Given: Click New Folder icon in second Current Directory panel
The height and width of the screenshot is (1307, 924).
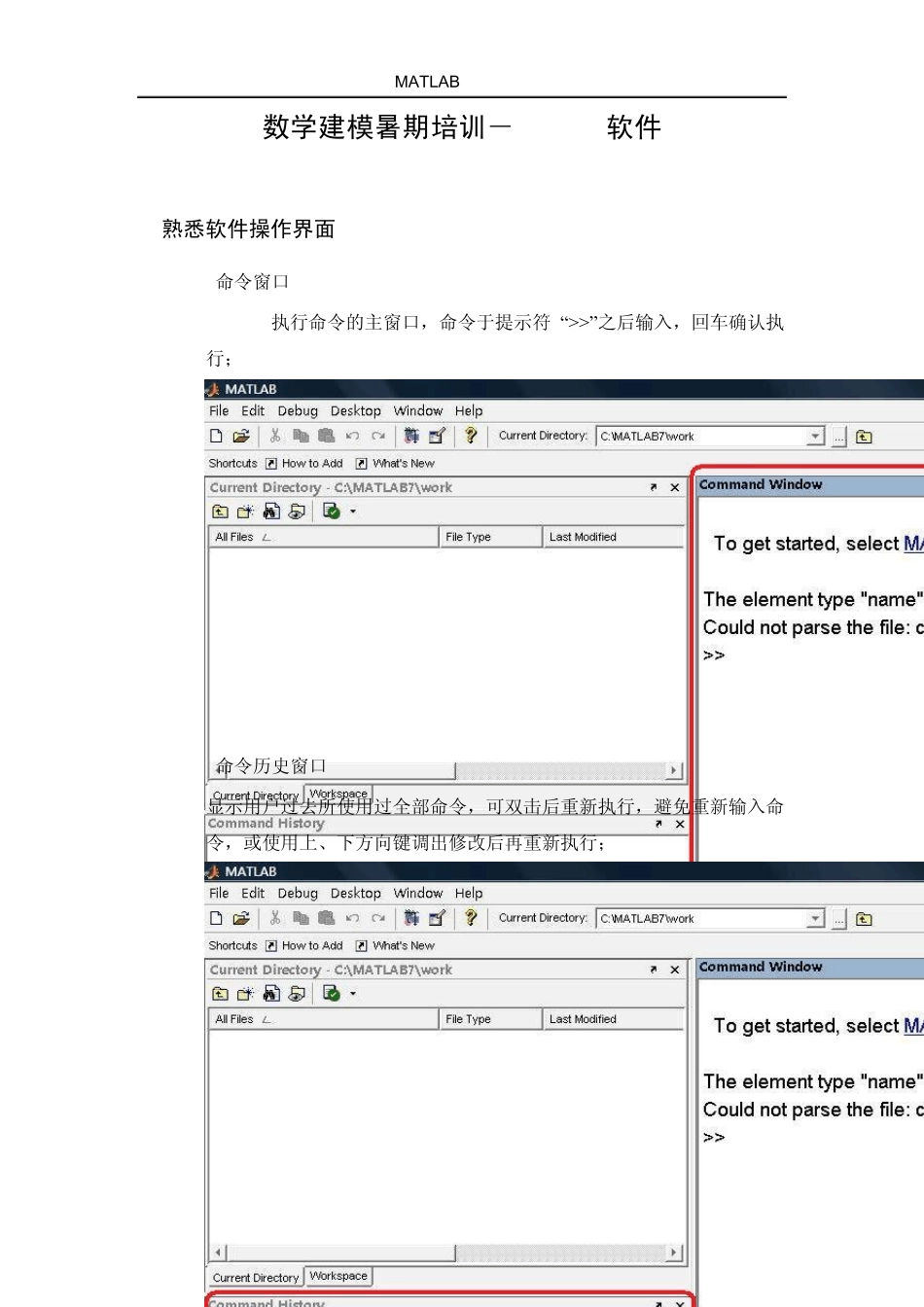Looking at the screenshot, I should pyautogui.click(x=245, y=993).
